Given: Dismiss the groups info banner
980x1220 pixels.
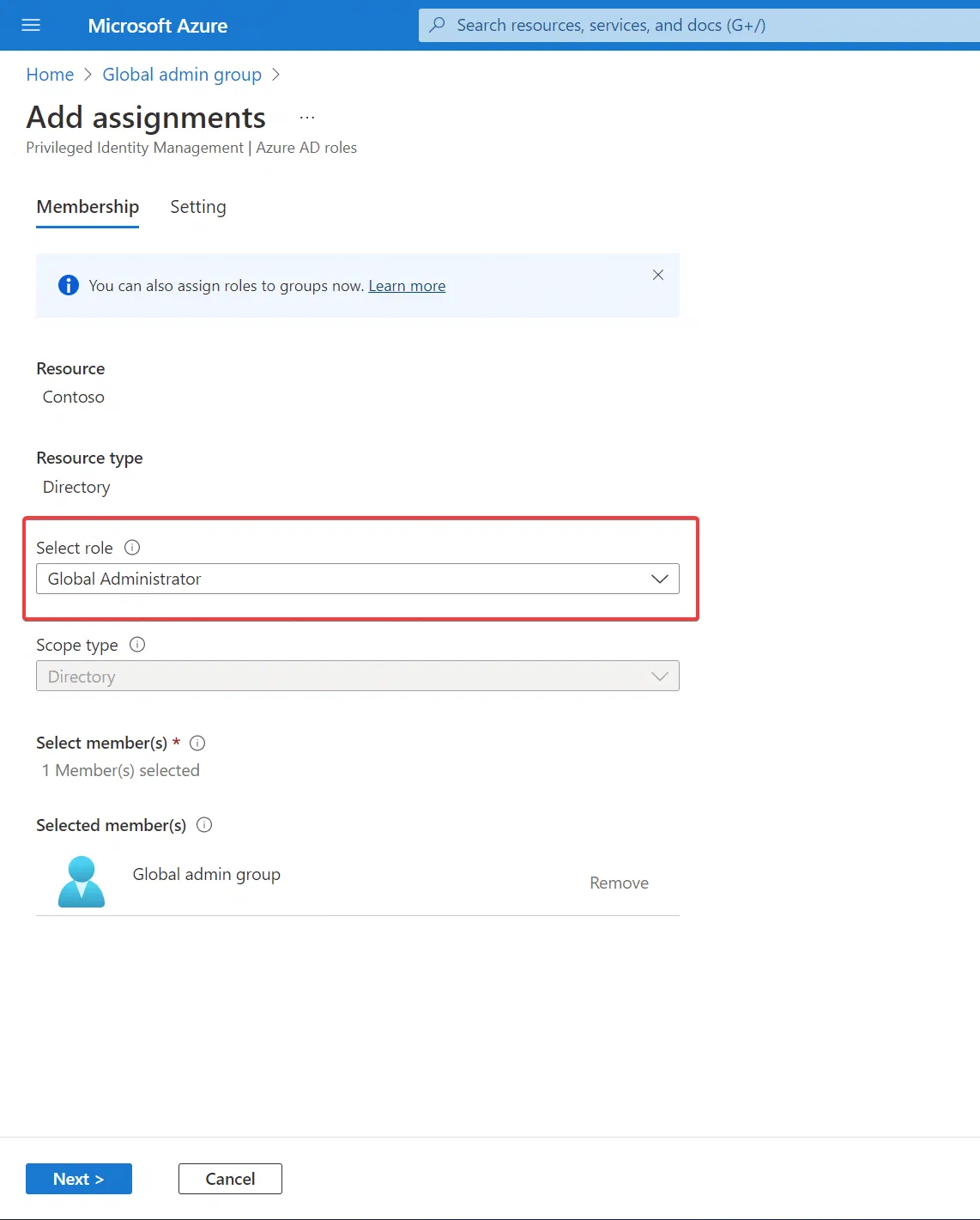Looking at the screenshot, I should pos(658,275).
